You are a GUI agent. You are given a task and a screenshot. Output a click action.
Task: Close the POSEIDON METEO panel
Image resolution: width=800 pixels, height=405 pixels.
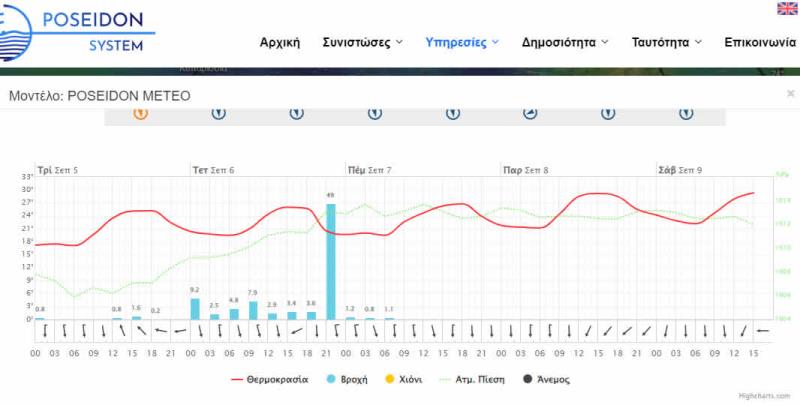(790, 93)
